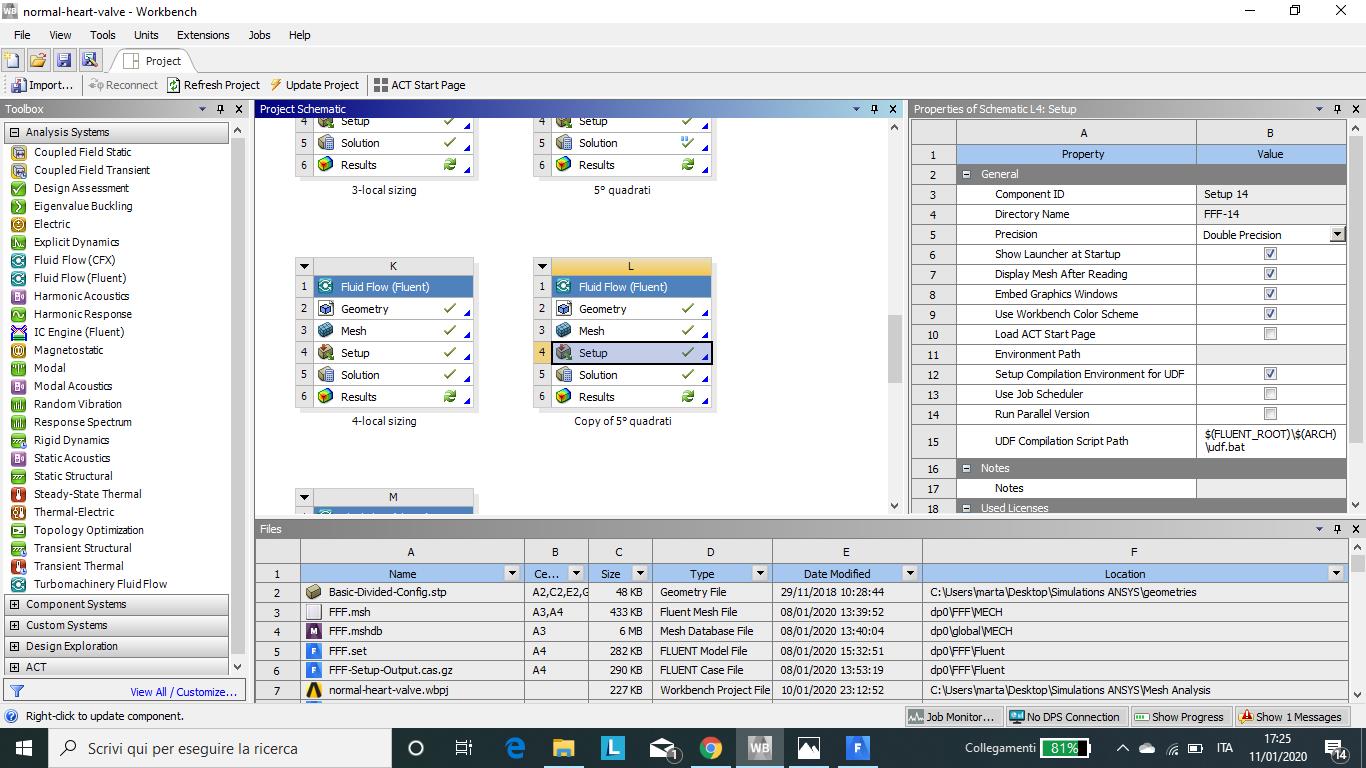
Task: Click the Windows search box
Action: (219, 748)
